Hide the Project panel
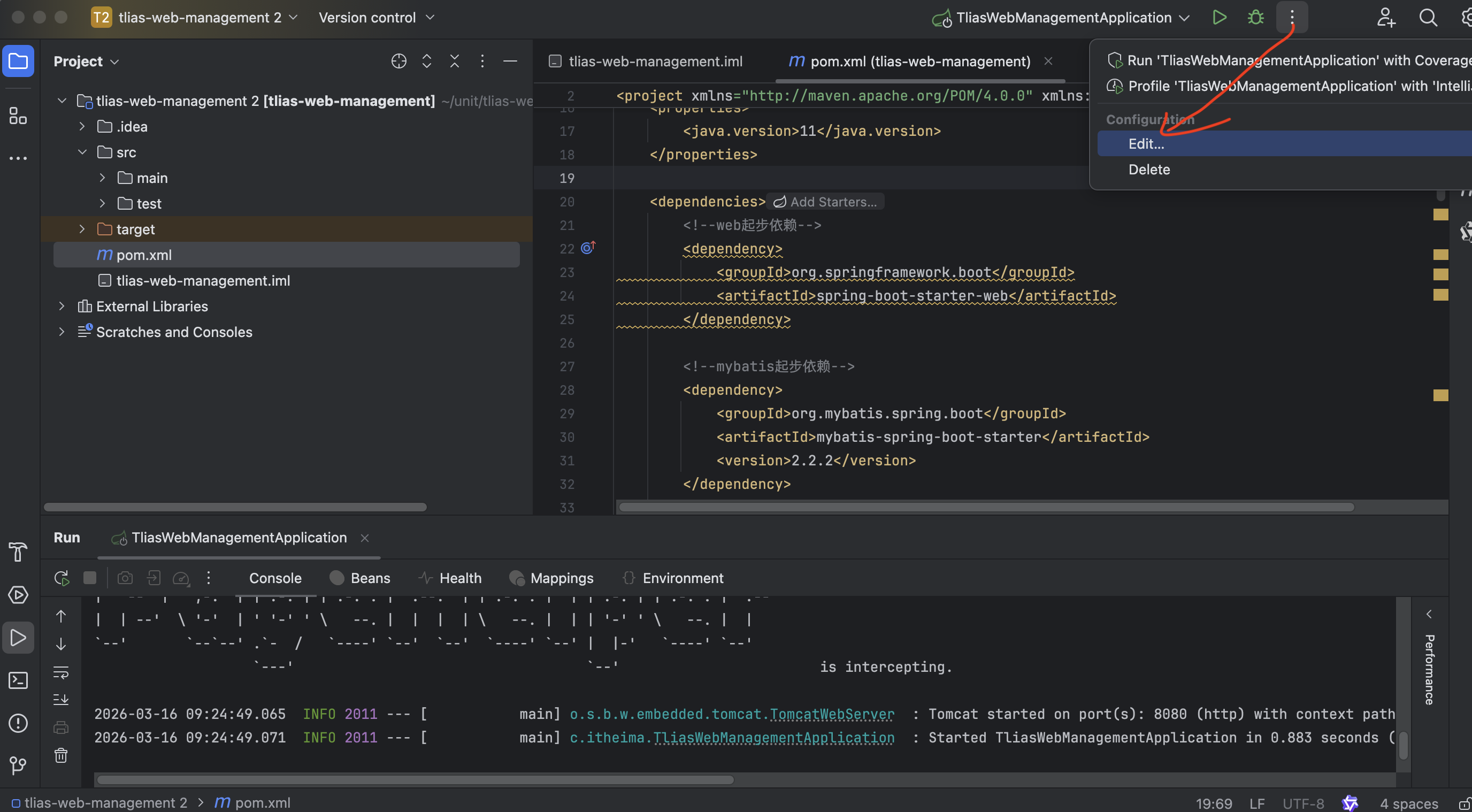The image size is (1472, 812). tap(510, 61)
